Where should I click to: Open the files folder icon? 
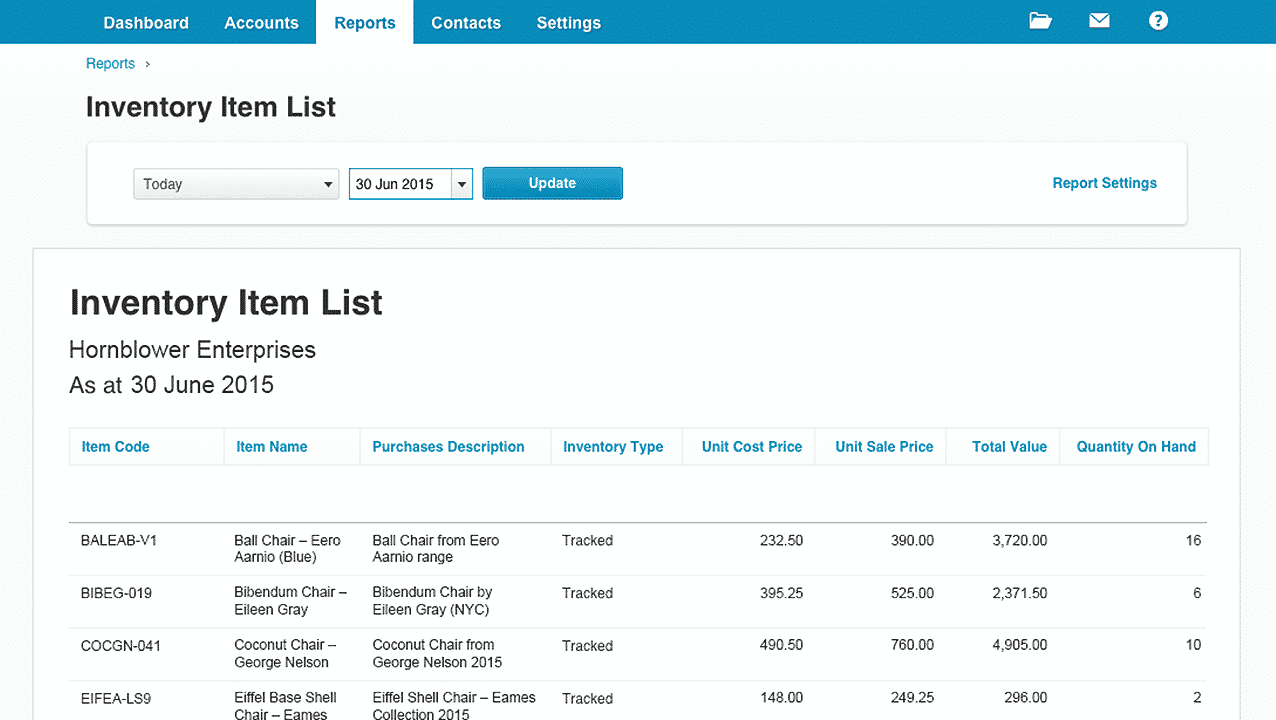point(1040,21)
